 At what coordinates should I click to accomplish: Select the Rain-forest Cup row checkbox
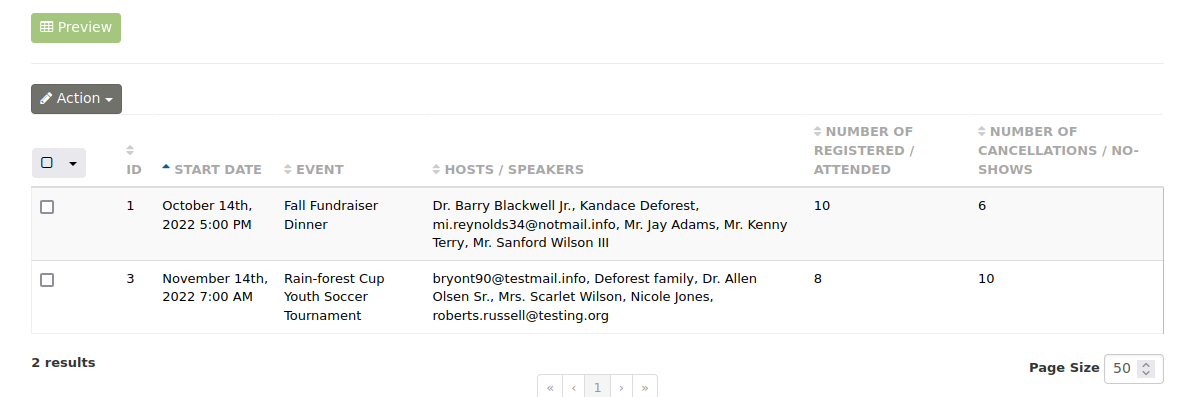click(47, 279)
